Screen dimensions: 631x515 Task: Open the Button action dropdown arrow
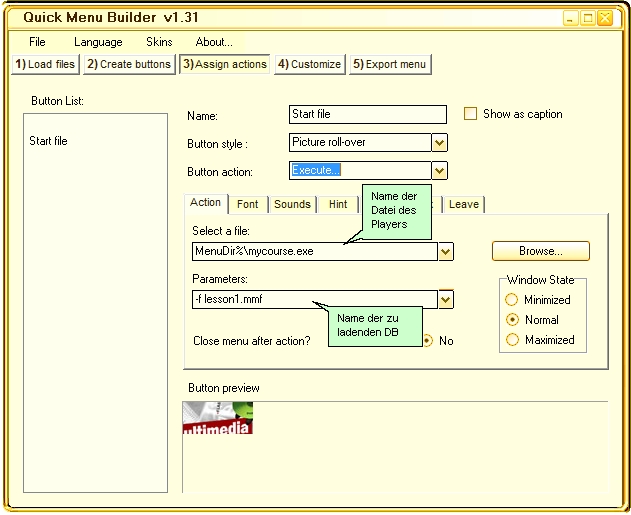pyautogui.click(x=439, y=171)
